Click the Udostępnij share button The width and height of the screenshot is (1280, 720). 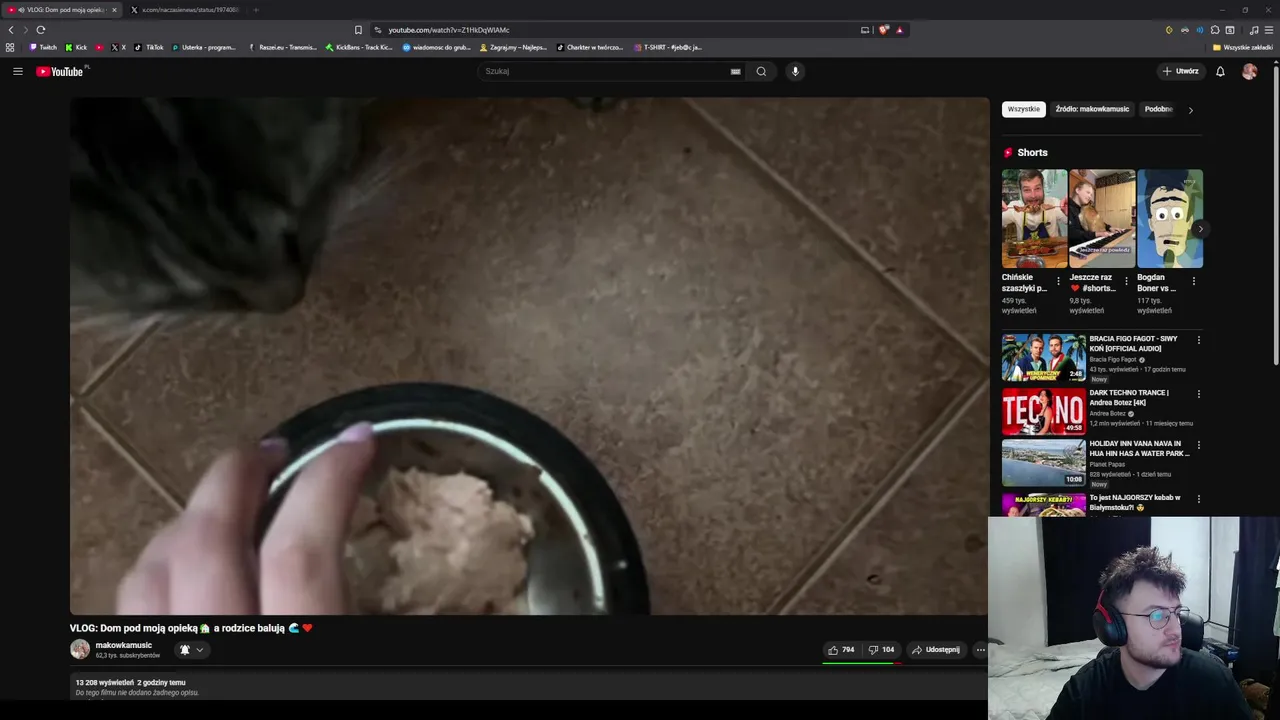936,650
